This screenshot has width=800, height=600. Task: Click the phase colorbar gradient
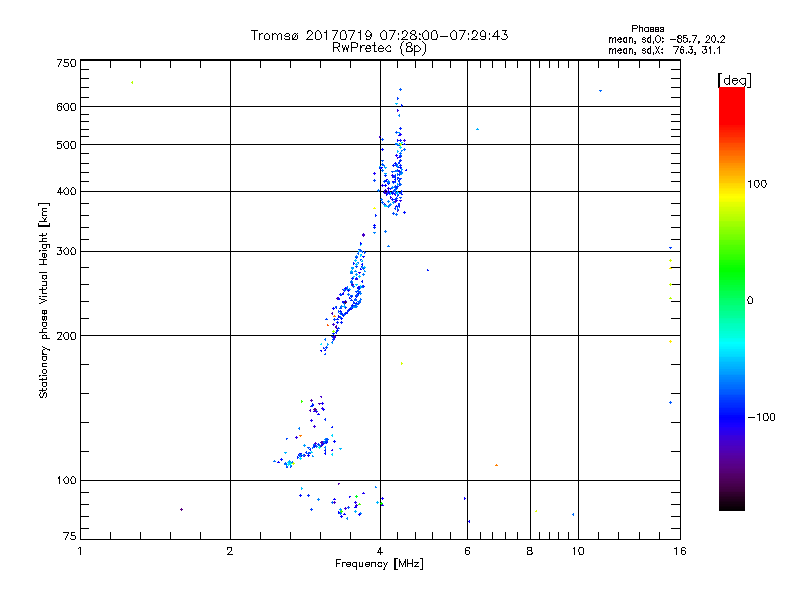(732, 298)
